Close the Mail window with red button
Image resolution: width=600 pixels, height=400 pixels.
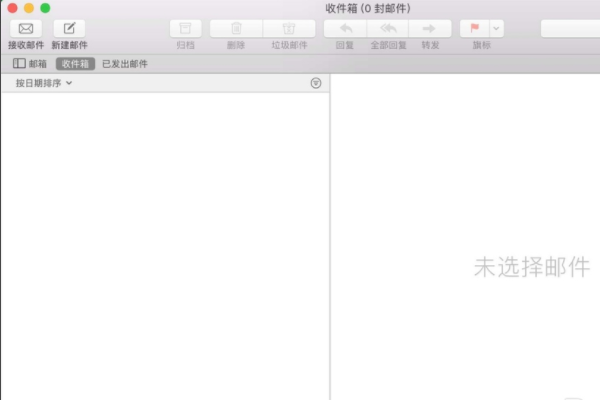[x=13, y=8]
